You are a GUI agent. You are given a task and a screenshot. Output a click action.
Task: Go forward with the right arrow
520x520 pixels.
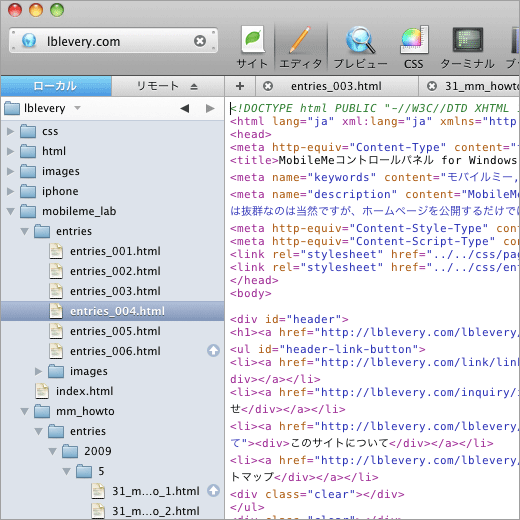[210, 108]
